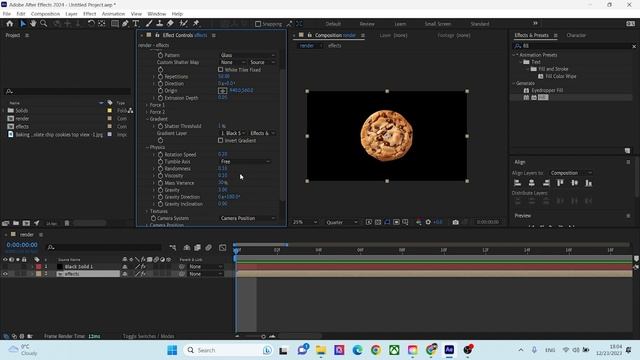This screenshot has height=360, width=640.
Task: Open the Camera System dropdown
Action: coord(248,218)
